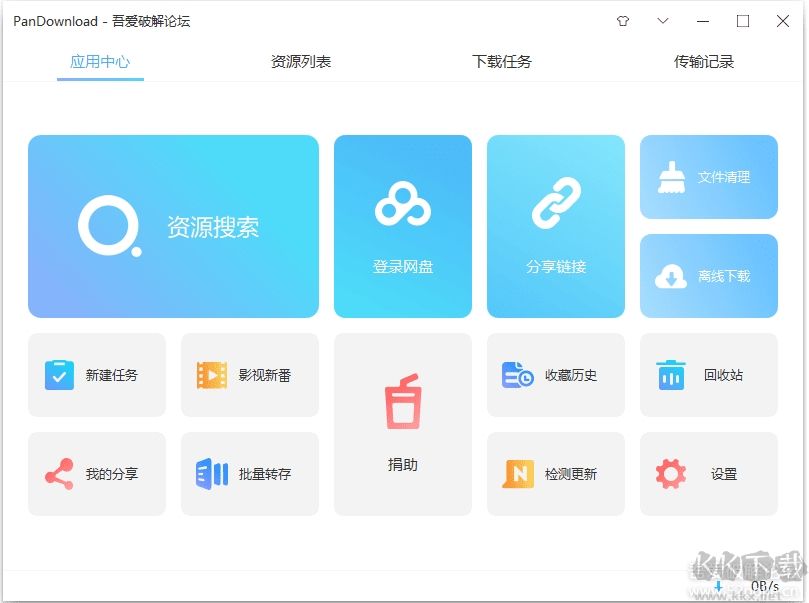This screenshot has height=603, width=809.
Task: Click the 捐助 donate button
Action: [402, 424]
